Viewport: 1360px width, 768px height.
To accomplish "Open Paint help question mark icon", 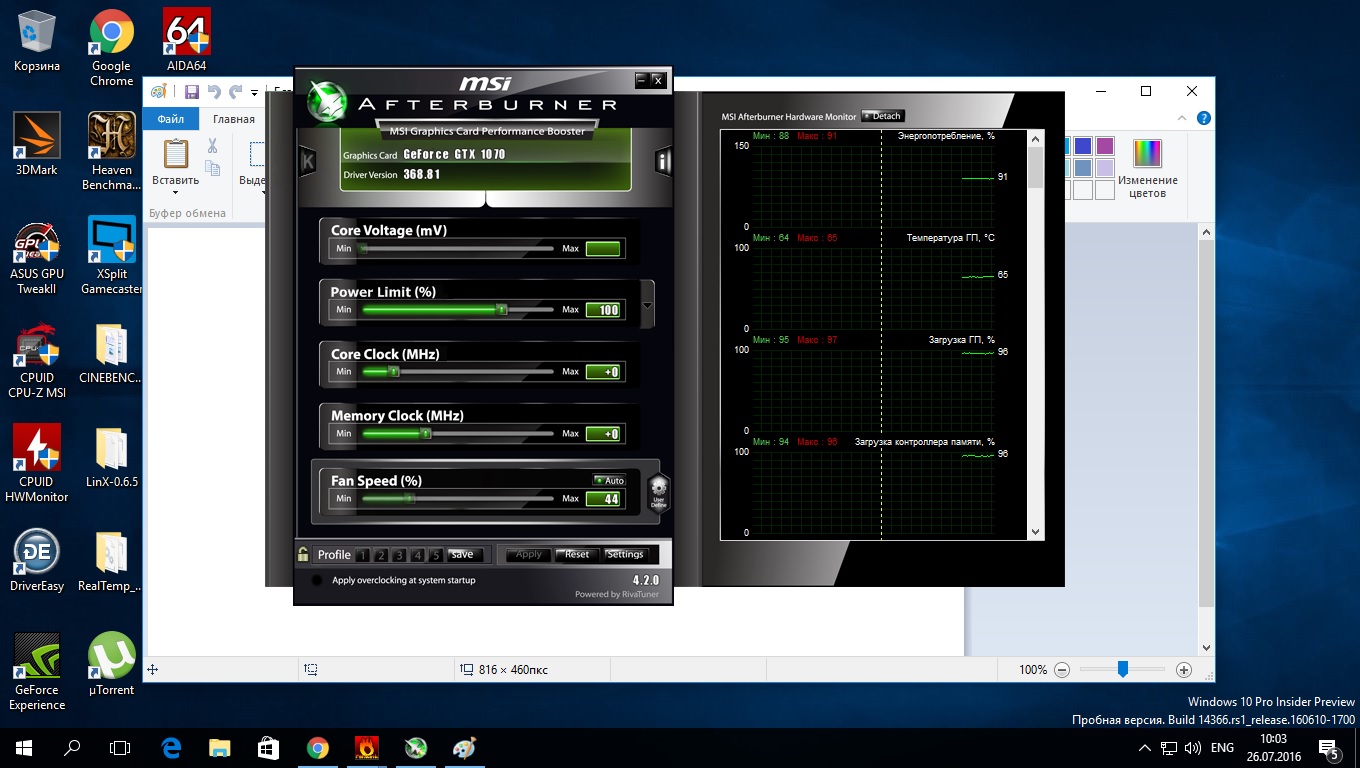I will [1204, 118].
